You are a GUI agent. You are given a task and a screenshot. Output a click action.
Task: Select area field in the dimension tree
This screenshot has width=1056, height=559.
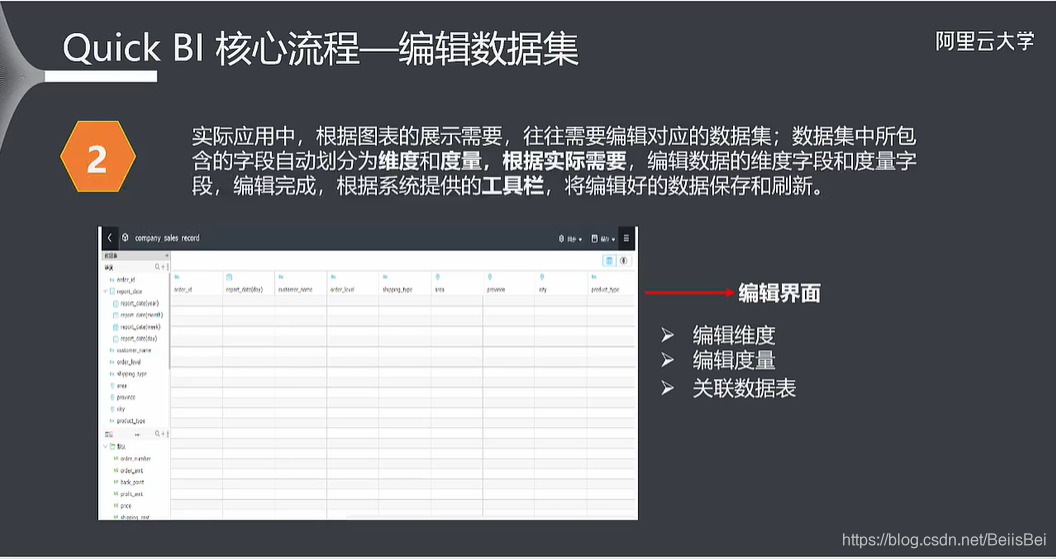[x=122, y=386]
